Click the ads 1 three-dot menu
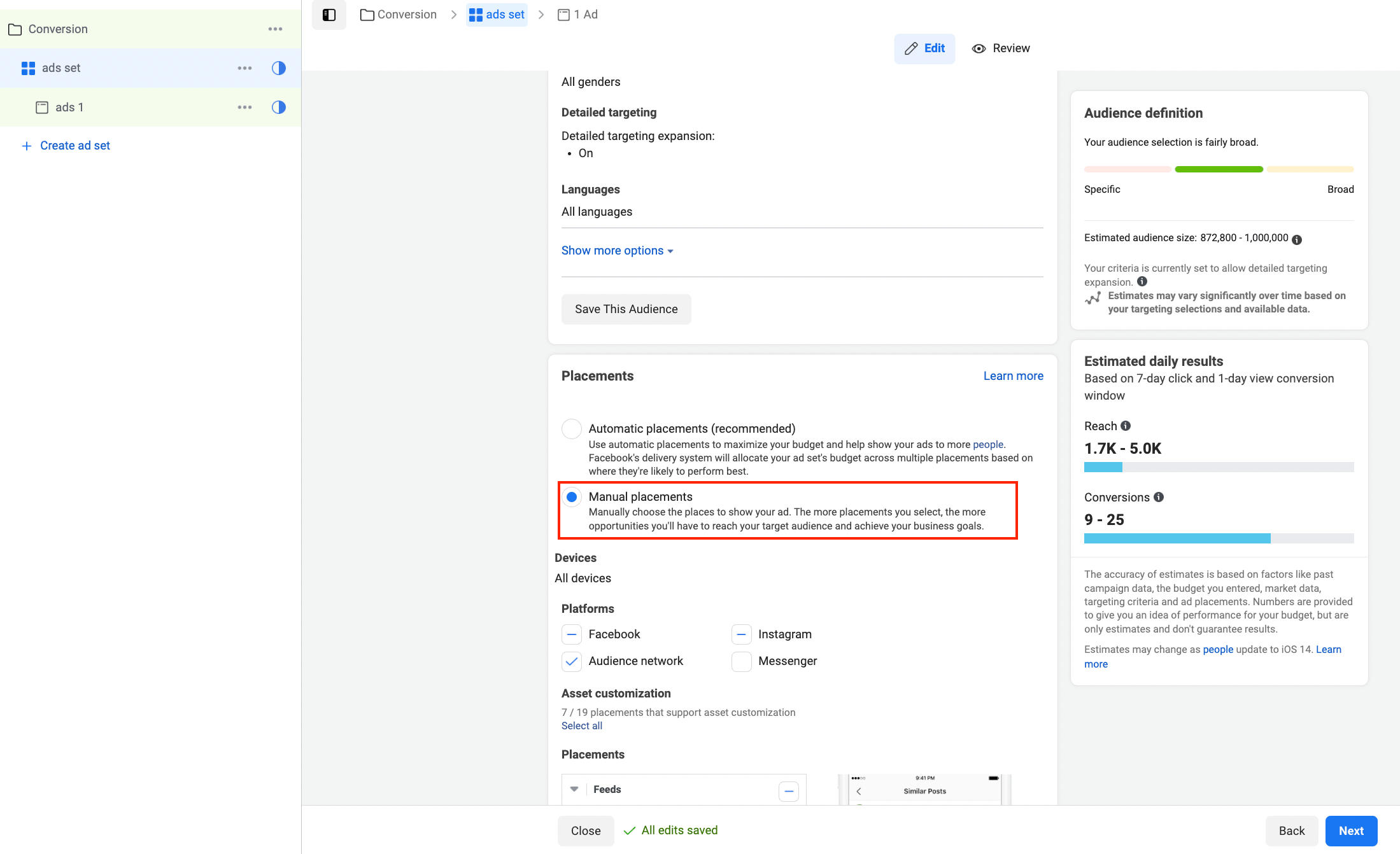 click(244, 108)
